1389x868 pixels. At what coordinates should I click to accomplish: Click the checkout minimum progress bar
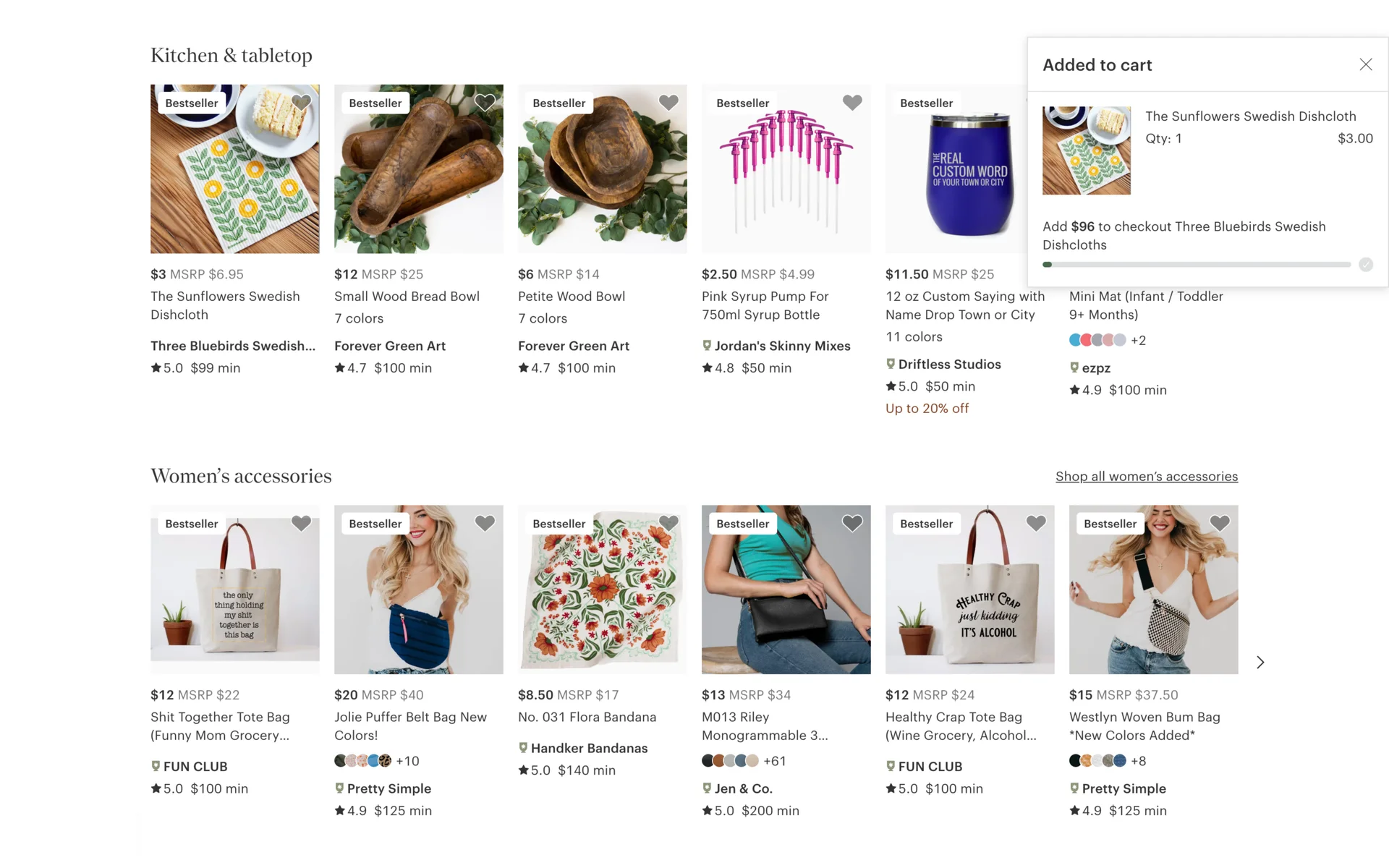pyautogui.click(x=1196, y=265)
